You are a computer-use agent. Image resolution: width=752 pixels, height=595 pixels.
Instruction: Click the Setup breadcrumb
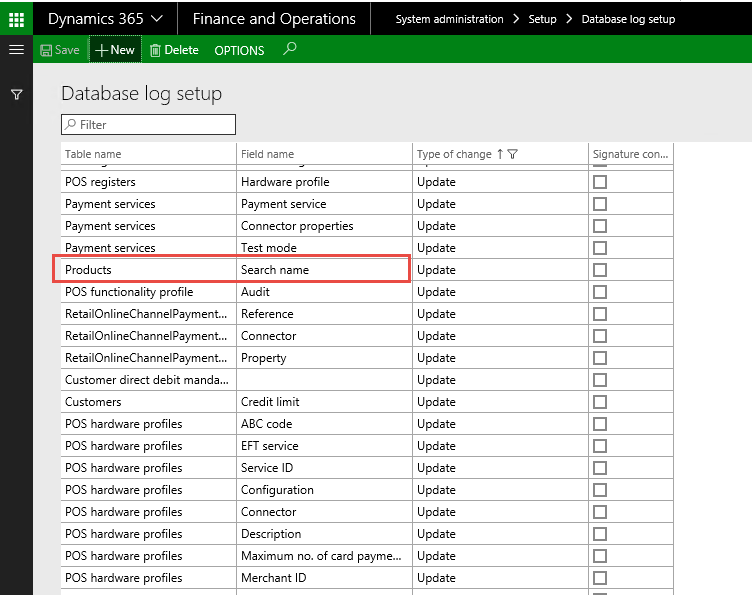(x=542, y=19)
